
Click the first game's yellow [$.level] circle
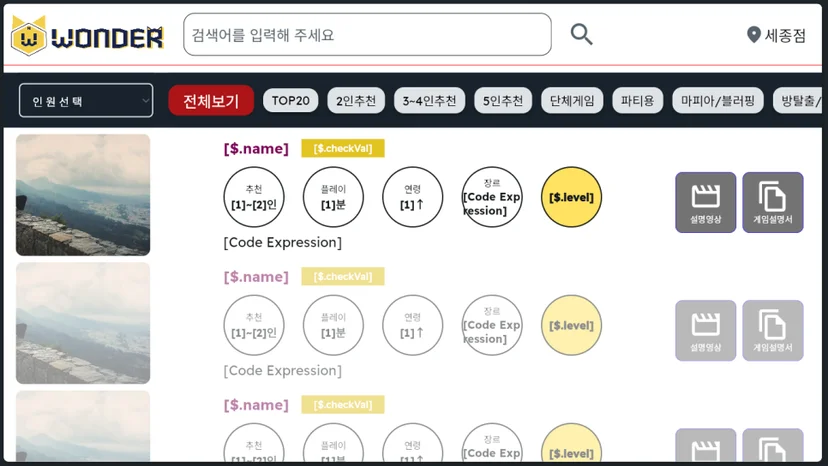click(x=571, y=197)
